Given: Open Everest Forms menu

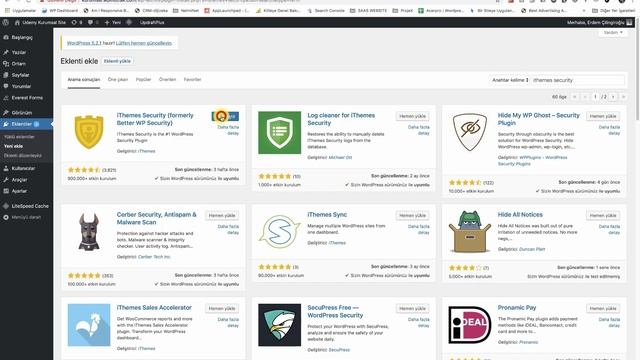Looking at the screenshot, I should (x=27, y=98).
